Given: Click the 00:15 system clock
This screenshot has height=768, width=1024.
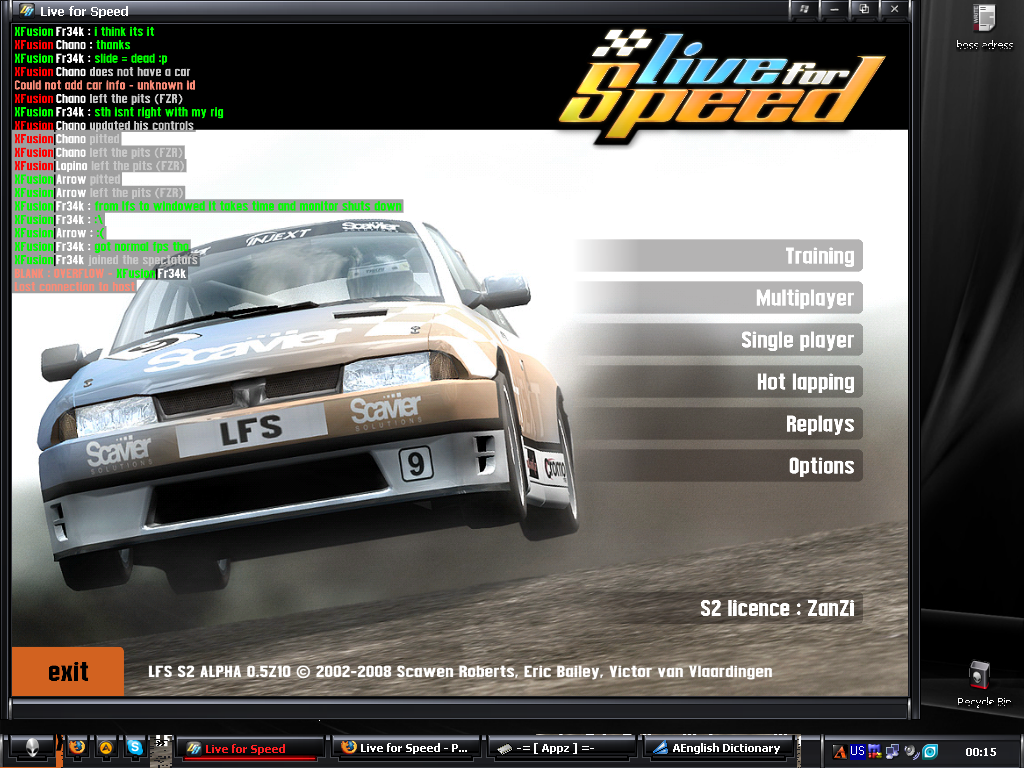Looking at the screenshot, I should tap(981, 752).
